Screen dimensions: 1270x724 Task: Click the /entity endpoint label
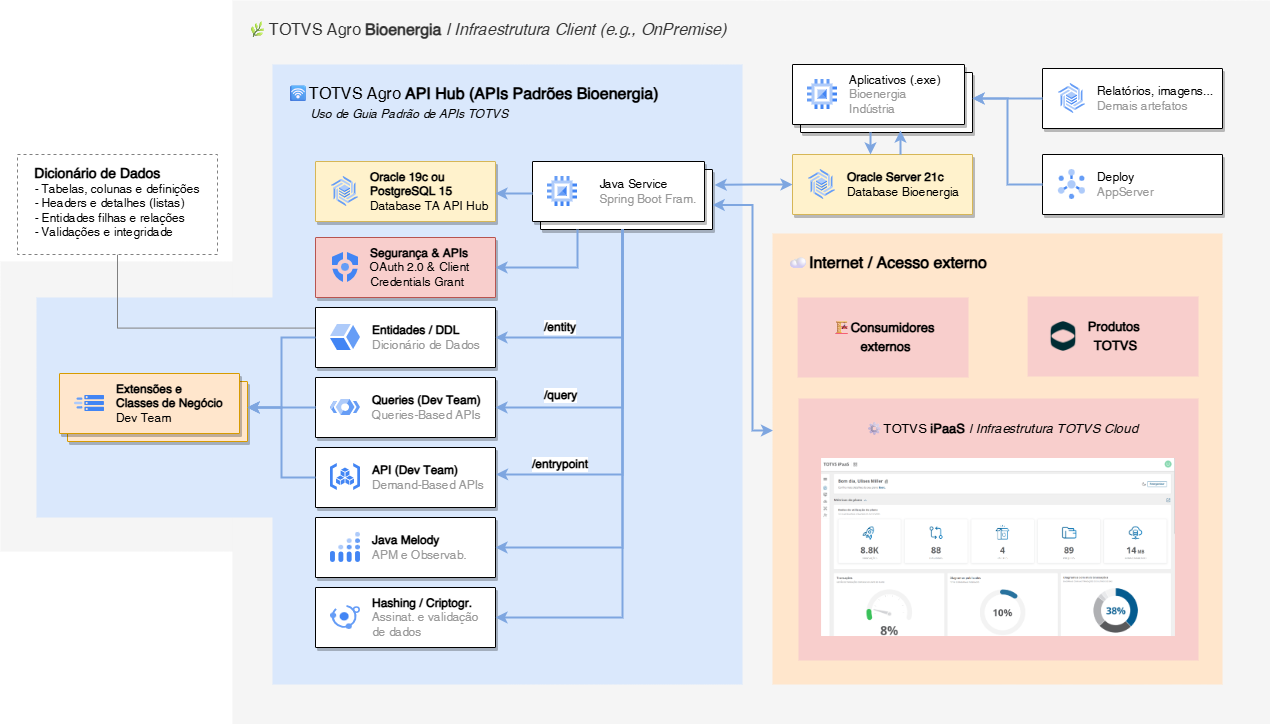coord(559,327)
